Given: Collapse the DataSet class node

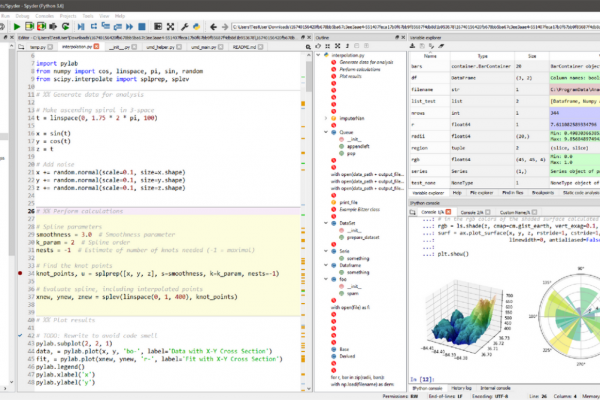Looking at the screenshot, I should [x=326, y=223].
